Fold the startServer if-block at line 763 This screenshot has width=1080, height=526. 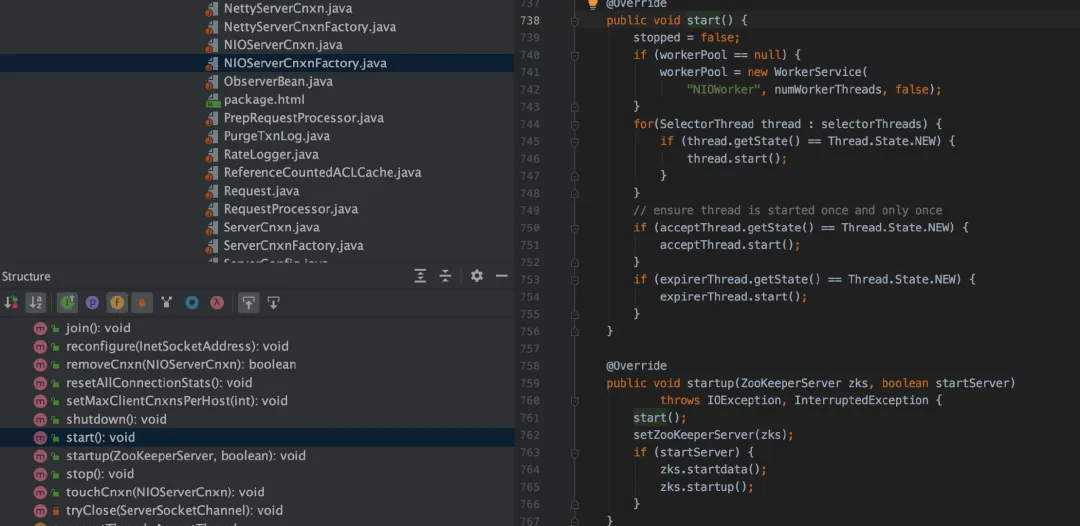pyautogui.click(x=574, y=453)
